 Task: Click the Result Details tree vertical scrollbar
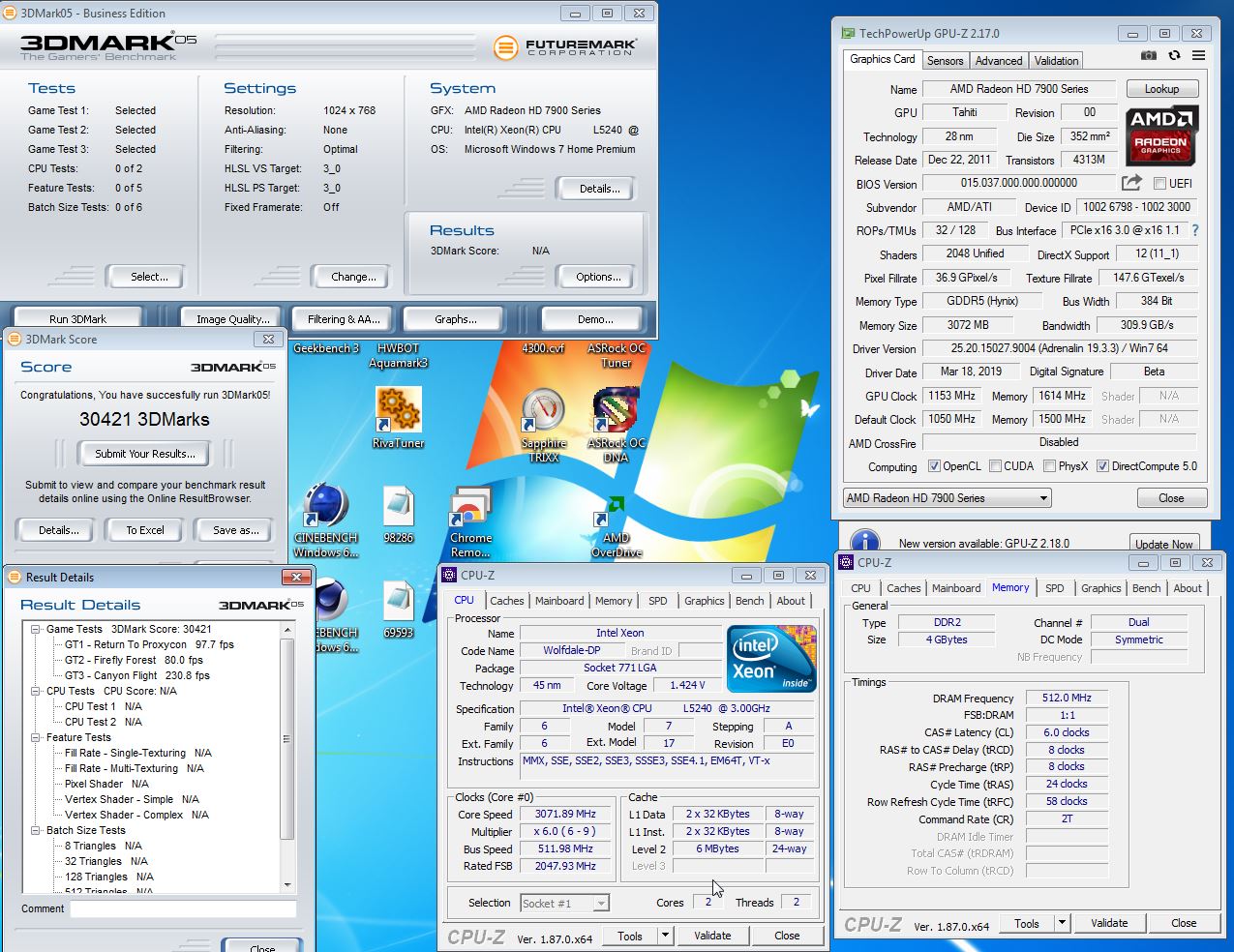(286, 758)
